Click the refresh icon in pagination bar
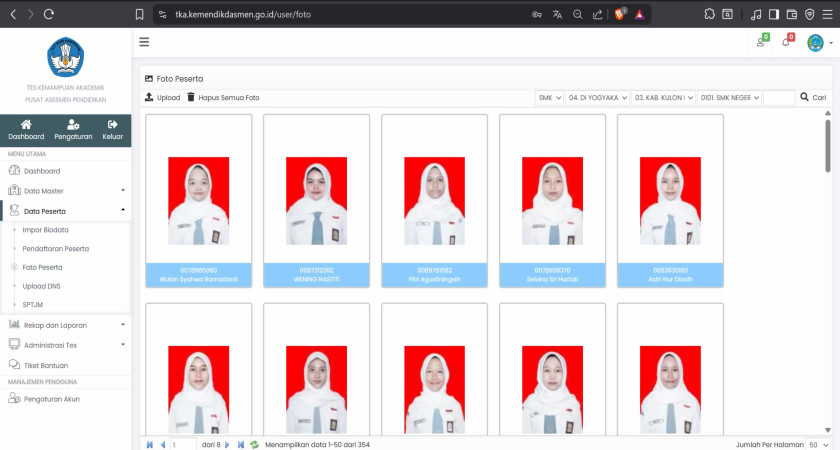This screenshot has height=450, width=840. coord(254,444)
